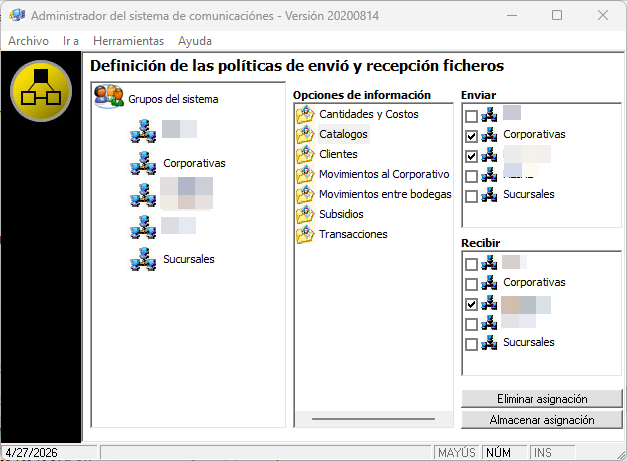Viewport: 627px width, 461px height.
Task: Enable Sucursales checkbox under Enviar
Action: click(471, 195)
